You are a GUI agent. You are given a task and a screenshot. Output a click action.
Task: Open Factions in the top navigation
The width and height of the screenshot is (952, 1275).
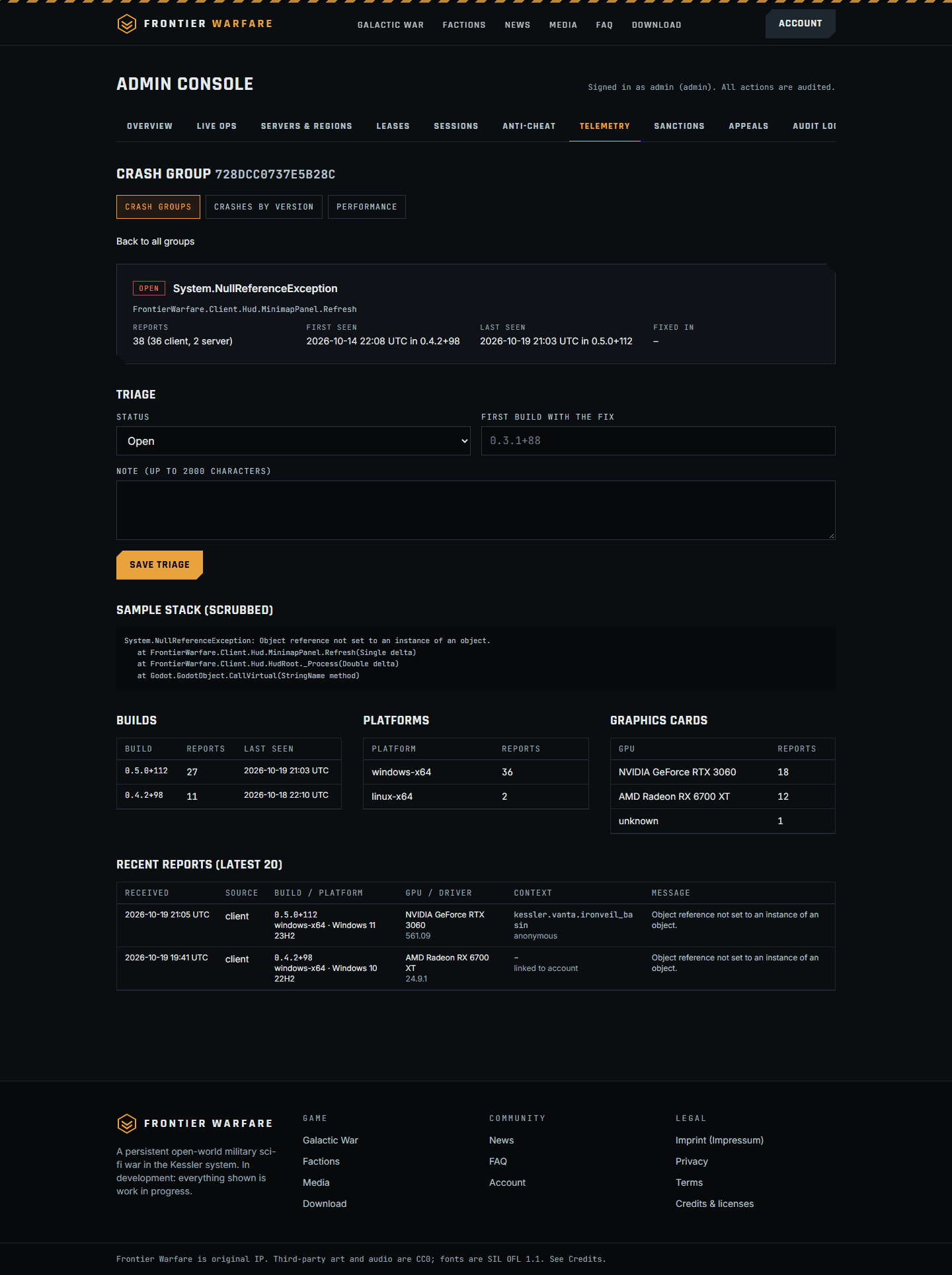tap(464, 25)
